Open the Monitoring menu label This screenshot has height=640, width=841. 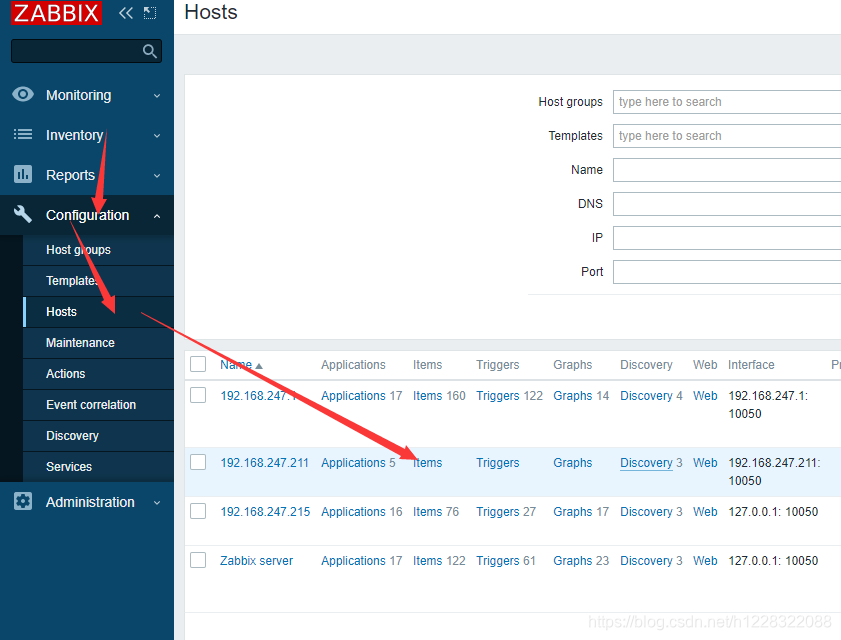(78, 95)
